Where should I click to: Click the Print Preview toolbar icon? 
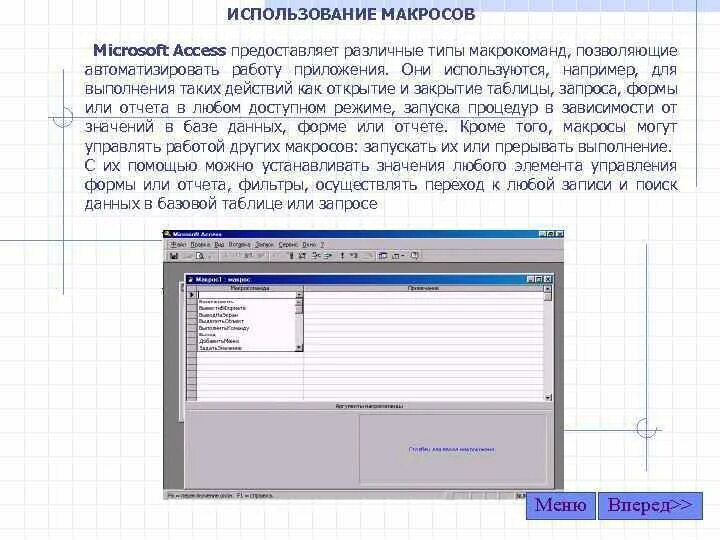[x=200, y=256]
